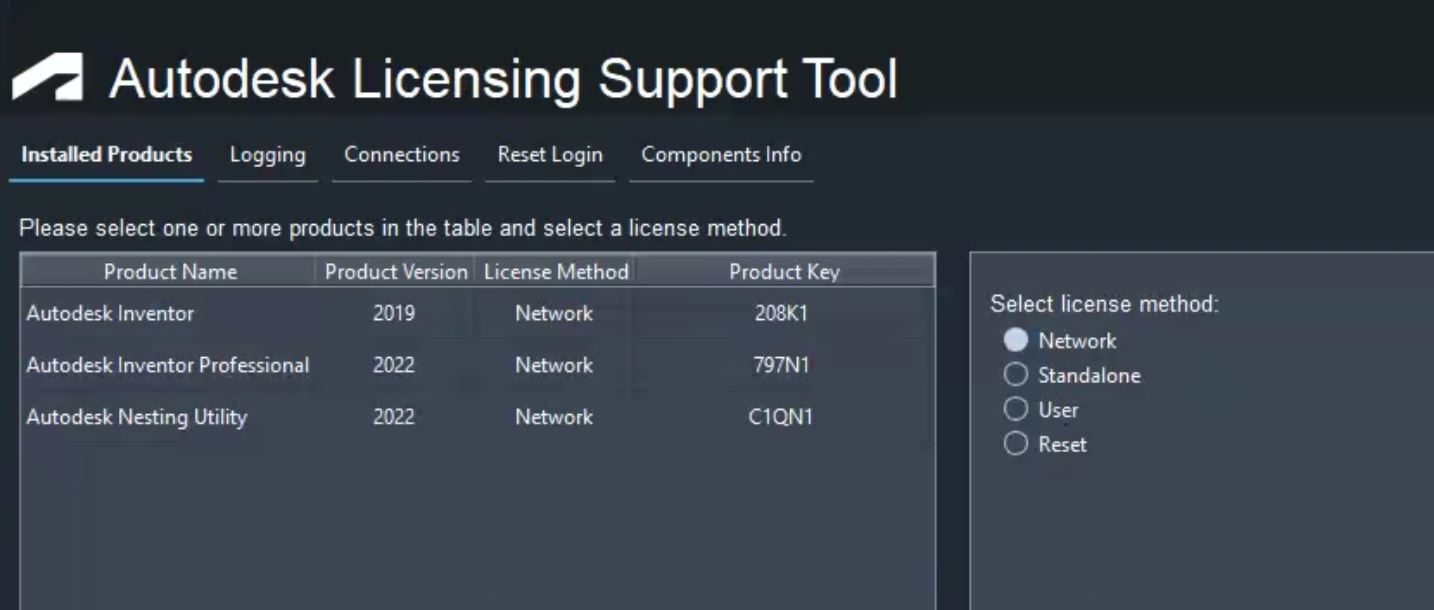Select the User license method

point(1016,409)
